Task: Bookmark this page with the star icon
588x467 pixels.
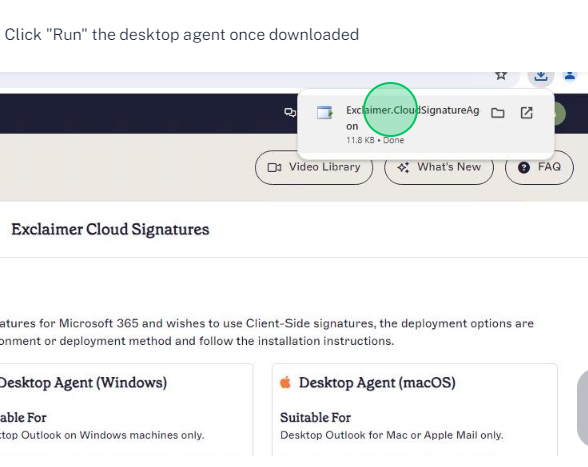Action: tap(501, 75)
